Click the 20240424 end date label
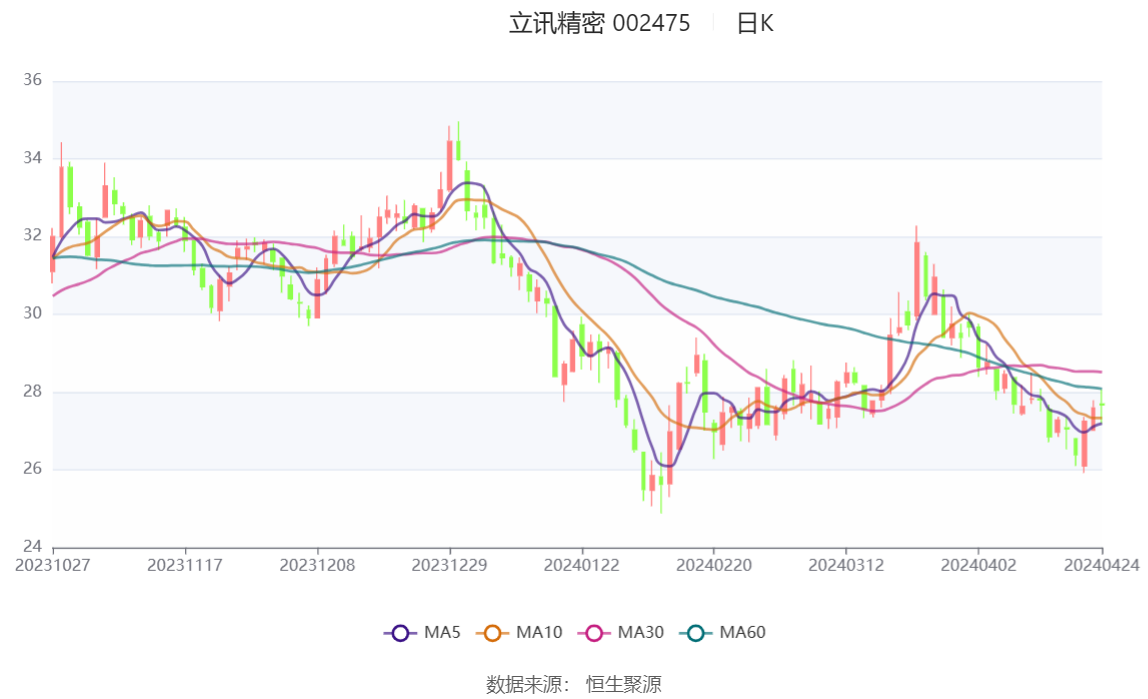Screen dimensions: 1148x699 click(x=1102, y=566)
